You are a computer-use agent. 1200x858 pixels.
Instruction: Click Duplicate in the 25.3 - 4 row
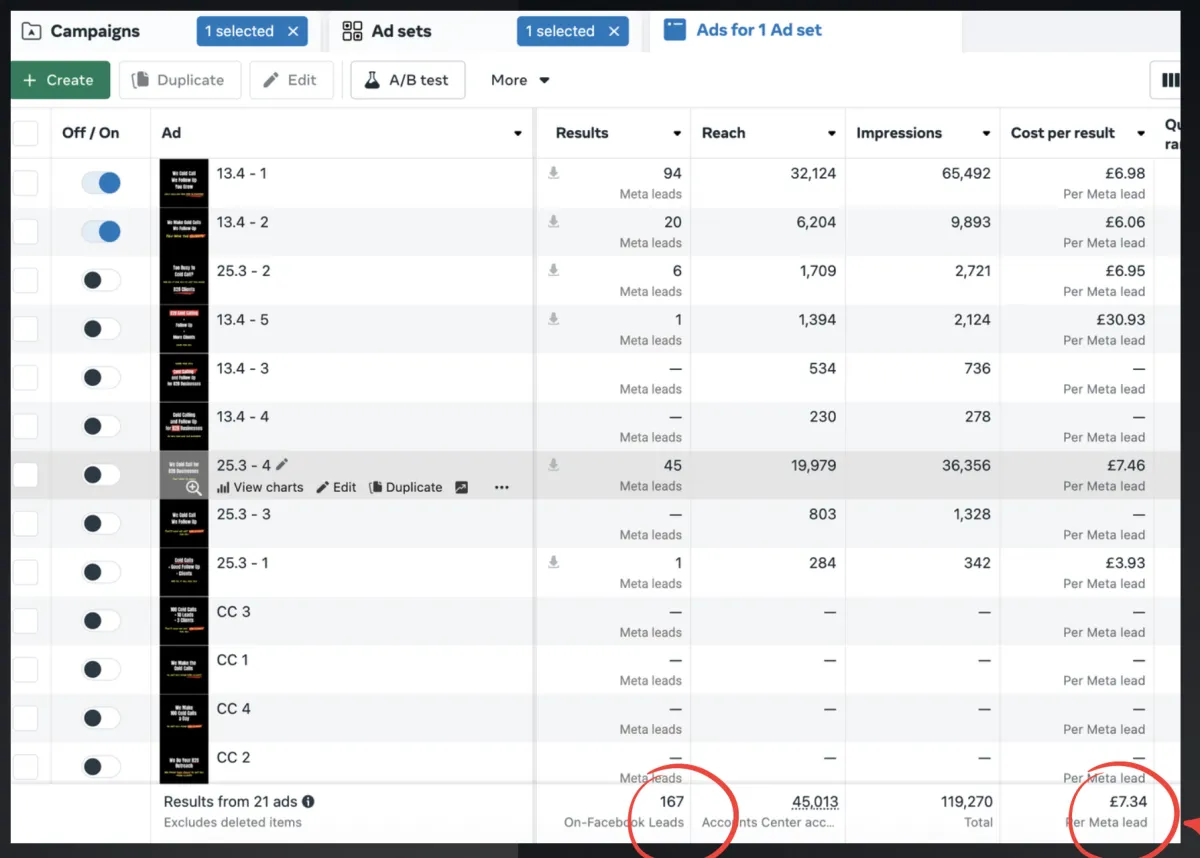pyautogui.click(x=405, y=487)
